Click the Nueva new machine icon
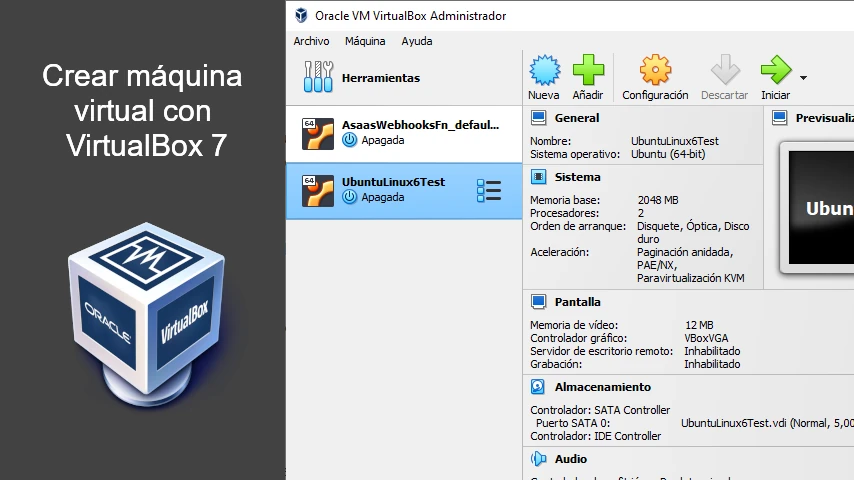The image size is (854, 480). point(544,70)
